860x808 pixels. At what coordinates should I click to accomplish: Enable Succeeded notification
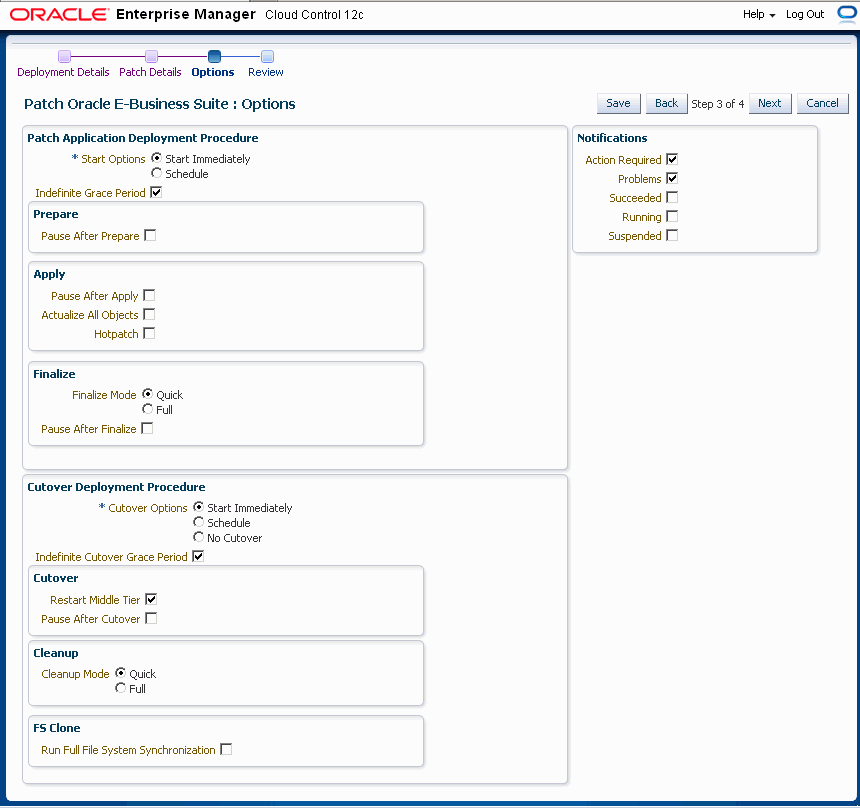coord(672,197)
